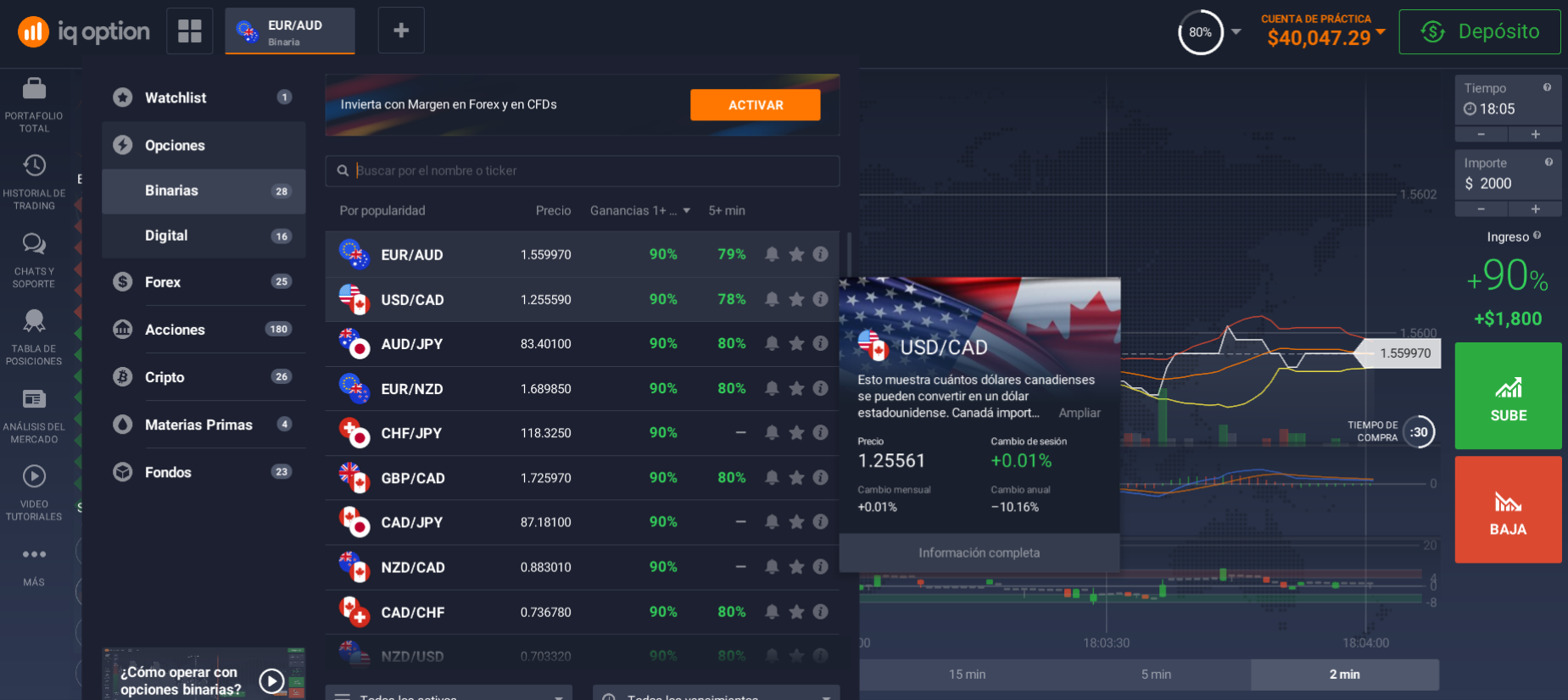Image resolution: width=1568 pixels, height=700 pixels.
Task: Toggle favorite star for USD/CAD
Action: (796, 299)
